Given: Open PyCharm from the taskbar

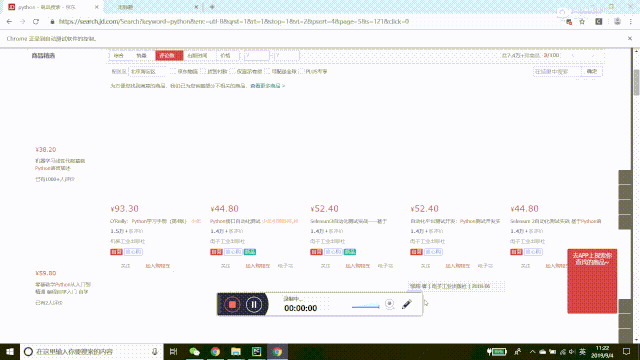Looking at the screenshot, I should pyautogui.click(x=256, y=351).
